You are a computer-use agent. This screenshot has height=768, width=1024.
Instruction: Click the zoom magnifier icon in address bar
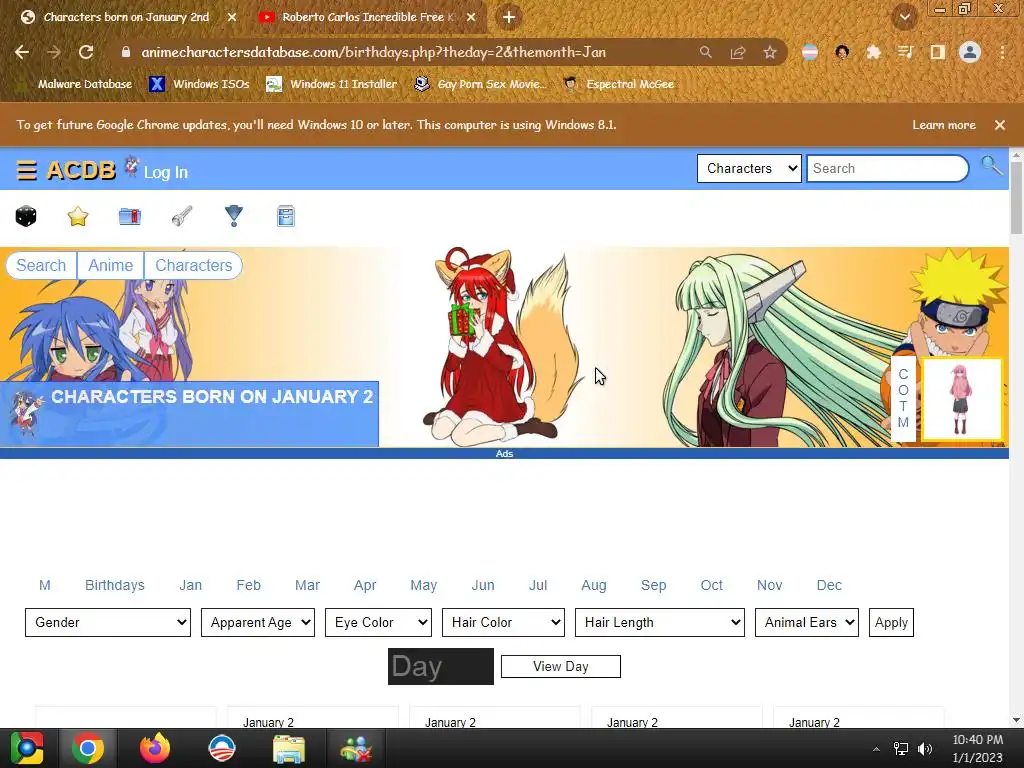point(706,52)
